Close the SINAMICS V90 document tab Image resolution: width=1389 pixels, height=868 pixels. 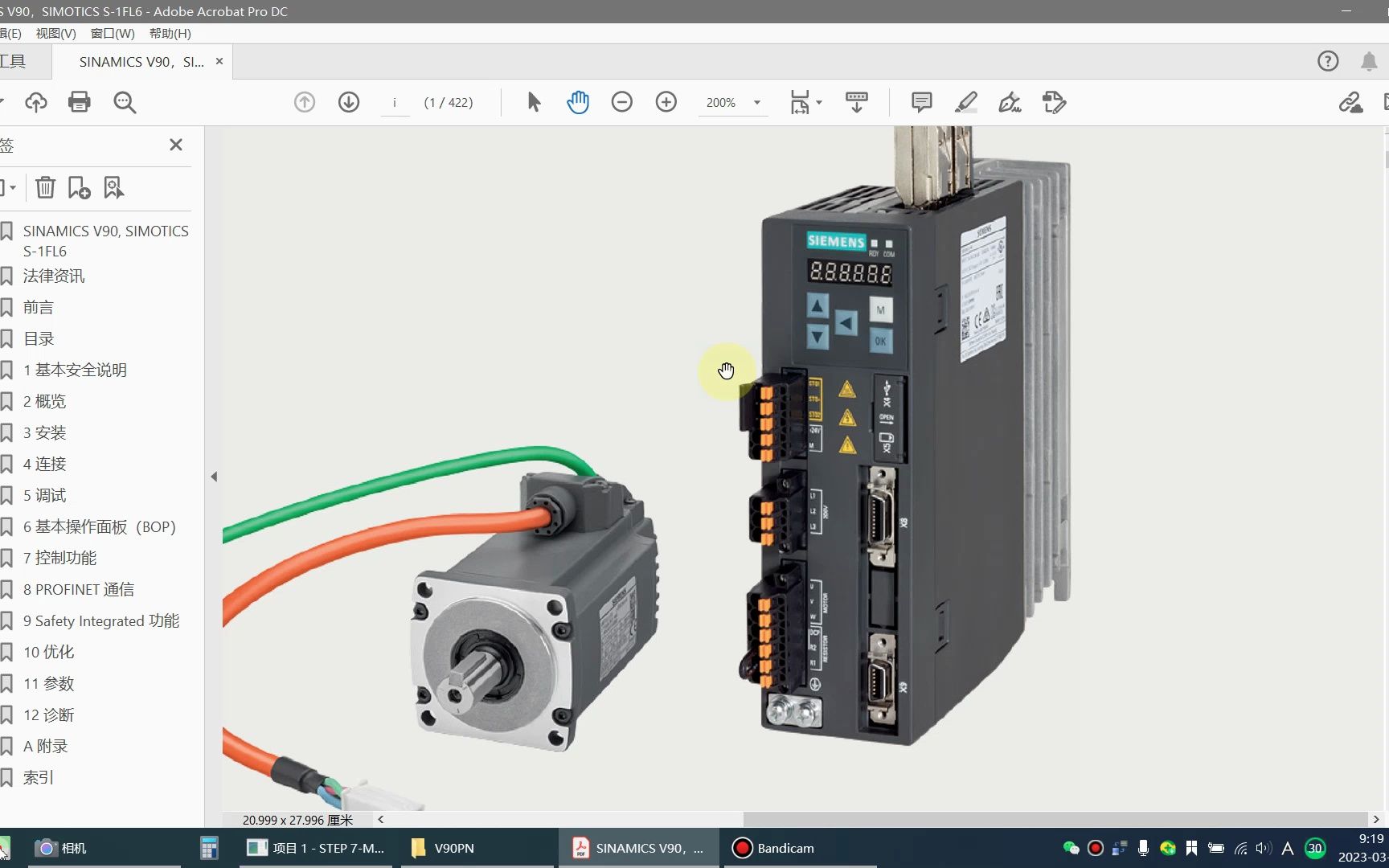coord(219,61)
